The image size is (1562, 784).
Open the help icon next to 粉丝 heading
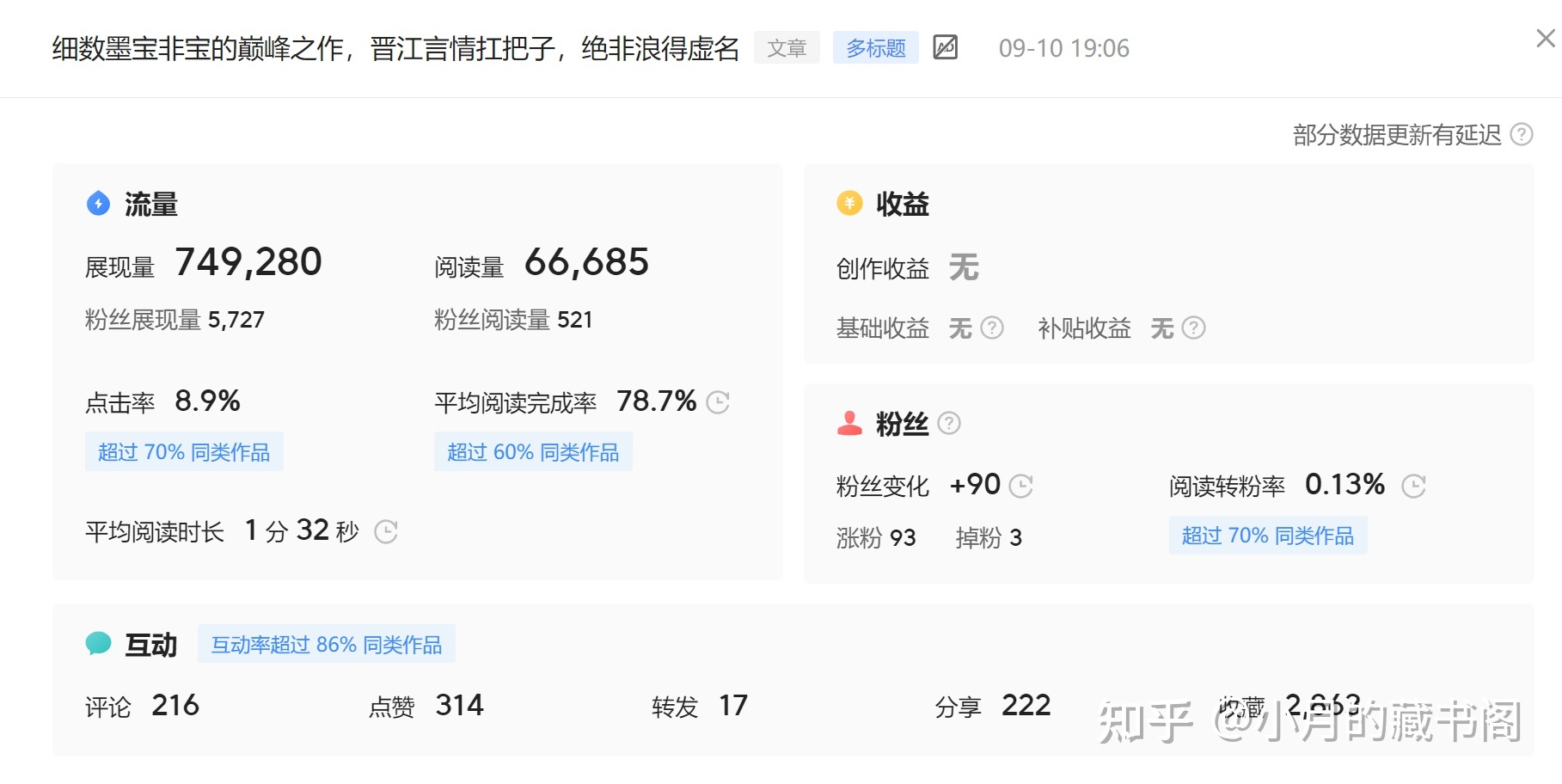tap(949, 423)
